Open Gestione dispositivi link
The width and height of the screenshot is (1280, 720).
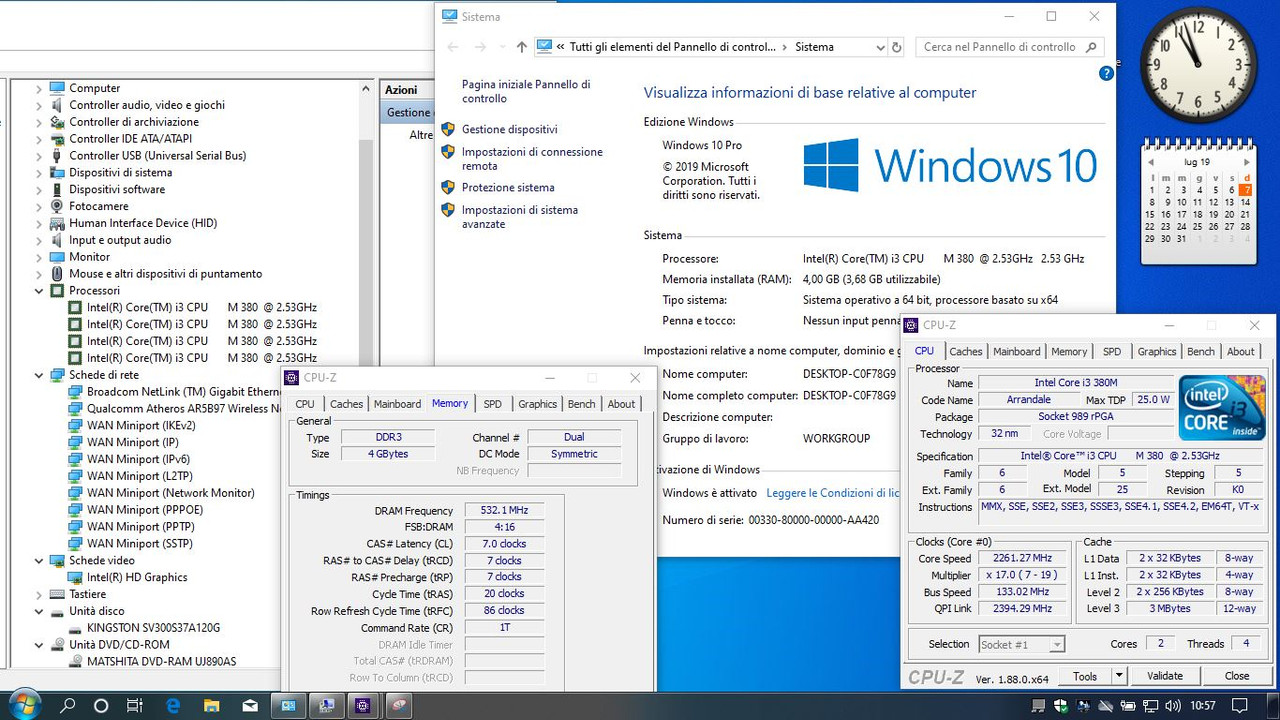509,130
